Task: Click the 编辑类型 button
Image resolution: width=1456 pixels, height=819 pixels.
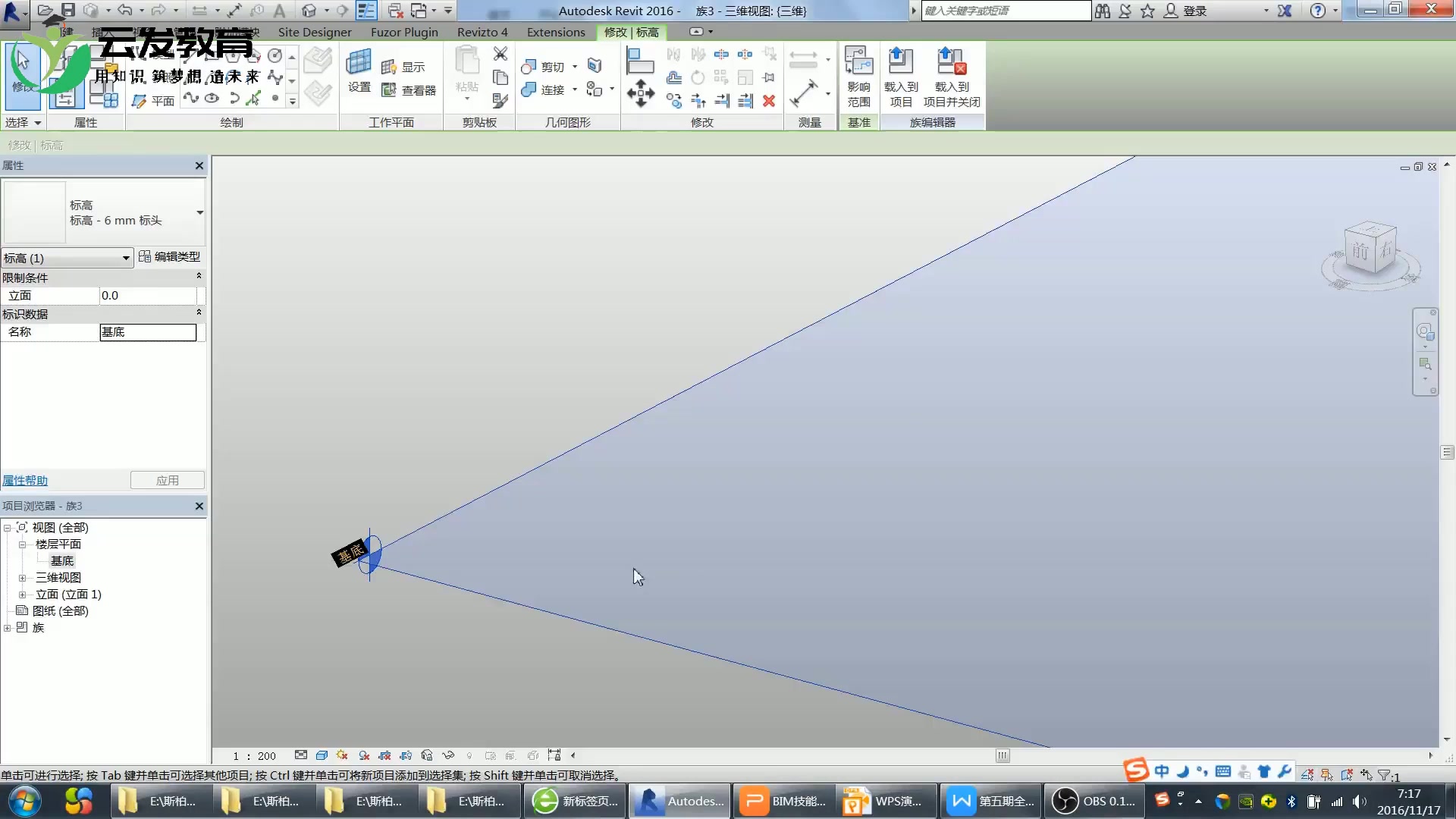Action: pos(170,257)
